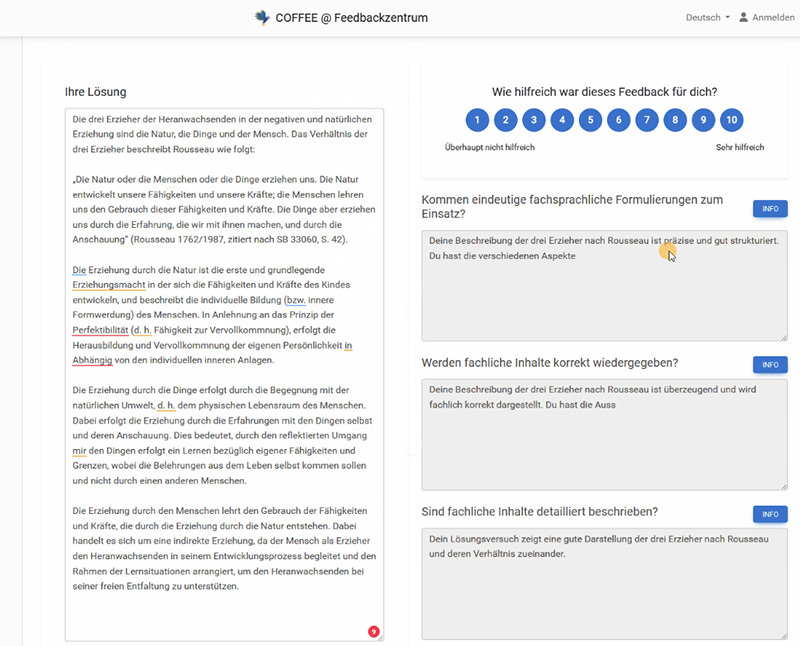
Task: Click the Überhaupt nicht hilfreich label
Action: point(489,147)
